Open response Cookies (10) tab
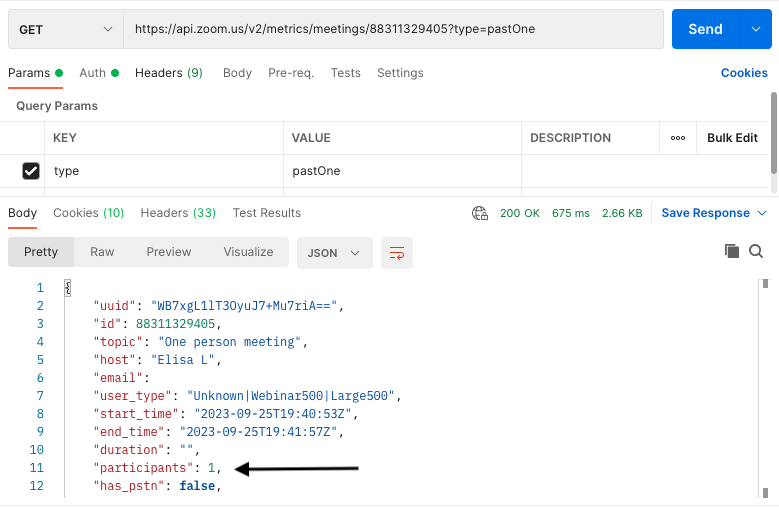 pyautogui.click(x=88, y=213)
